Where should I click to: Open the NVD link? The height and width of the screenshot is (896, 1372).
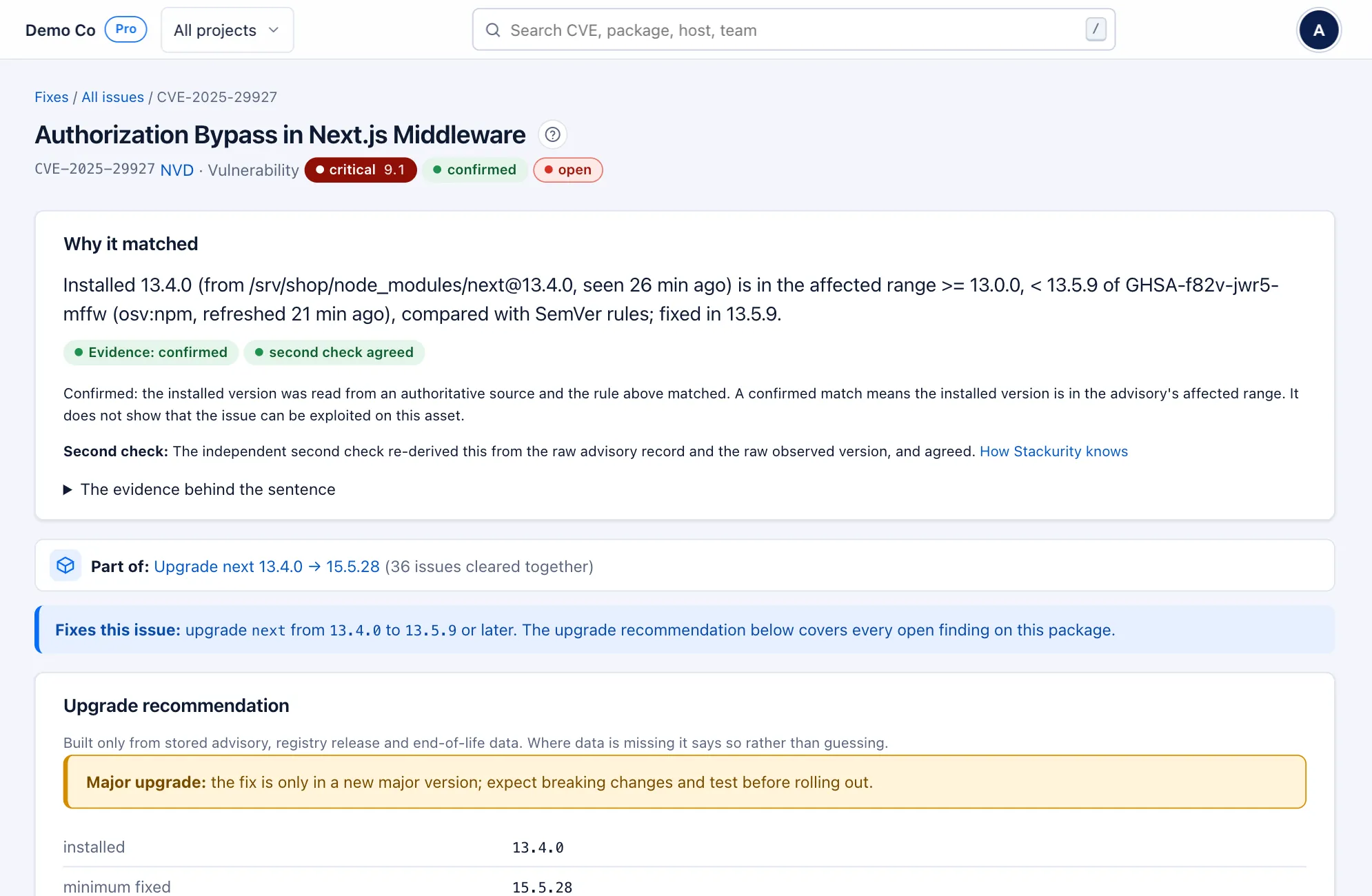(176, 170)
